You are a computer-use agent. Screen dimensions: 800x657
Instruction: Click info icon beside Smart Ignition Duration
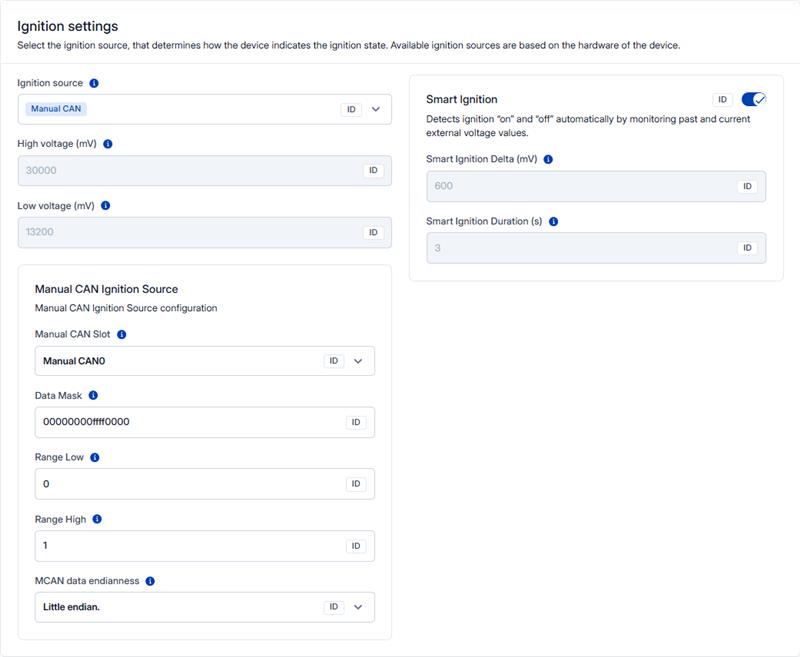pyautogui.click(x=553, y=221)
